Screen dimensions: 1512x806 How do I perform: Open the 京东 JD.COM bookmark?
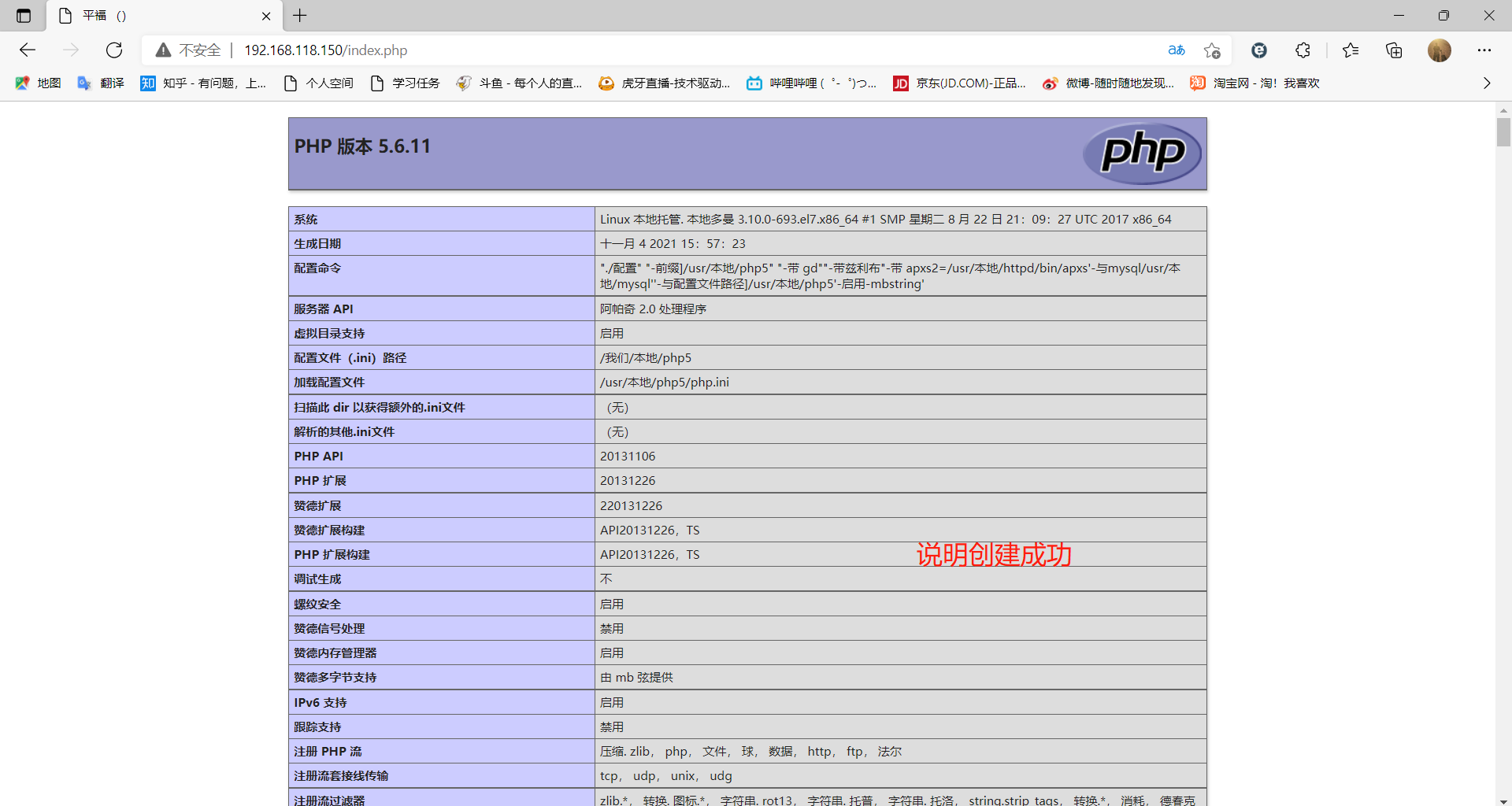point(960,83)
